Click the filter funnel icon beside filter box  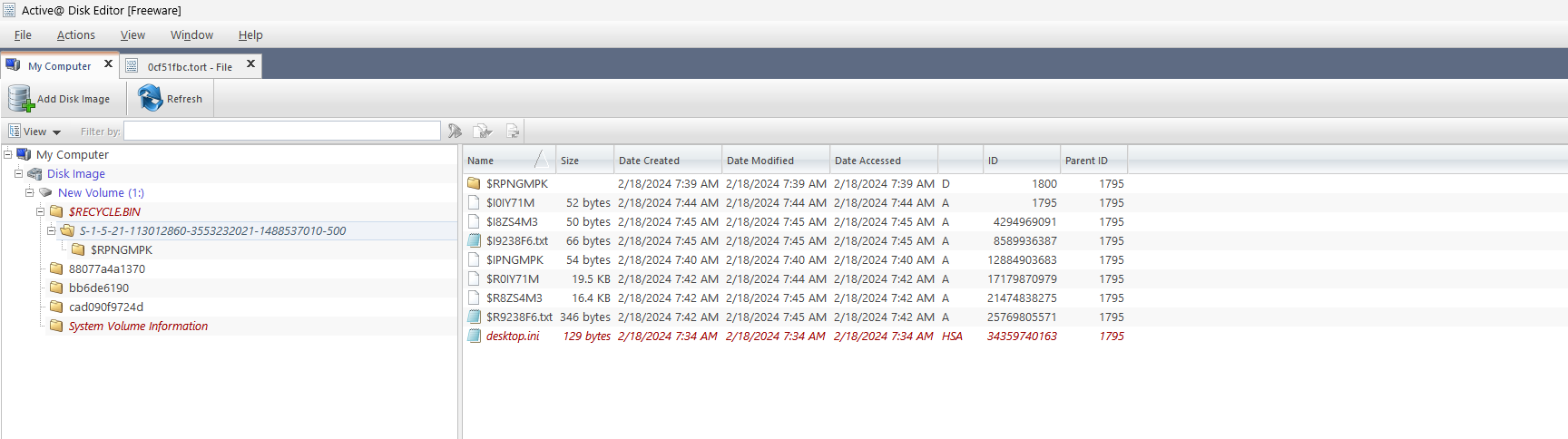point(455,132)
